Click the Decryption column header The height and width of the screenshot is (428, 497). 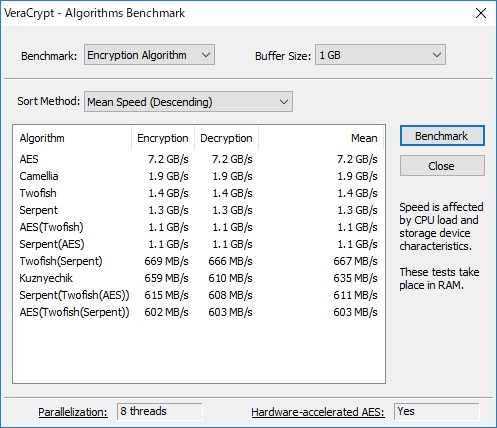[x=226, y=138]
